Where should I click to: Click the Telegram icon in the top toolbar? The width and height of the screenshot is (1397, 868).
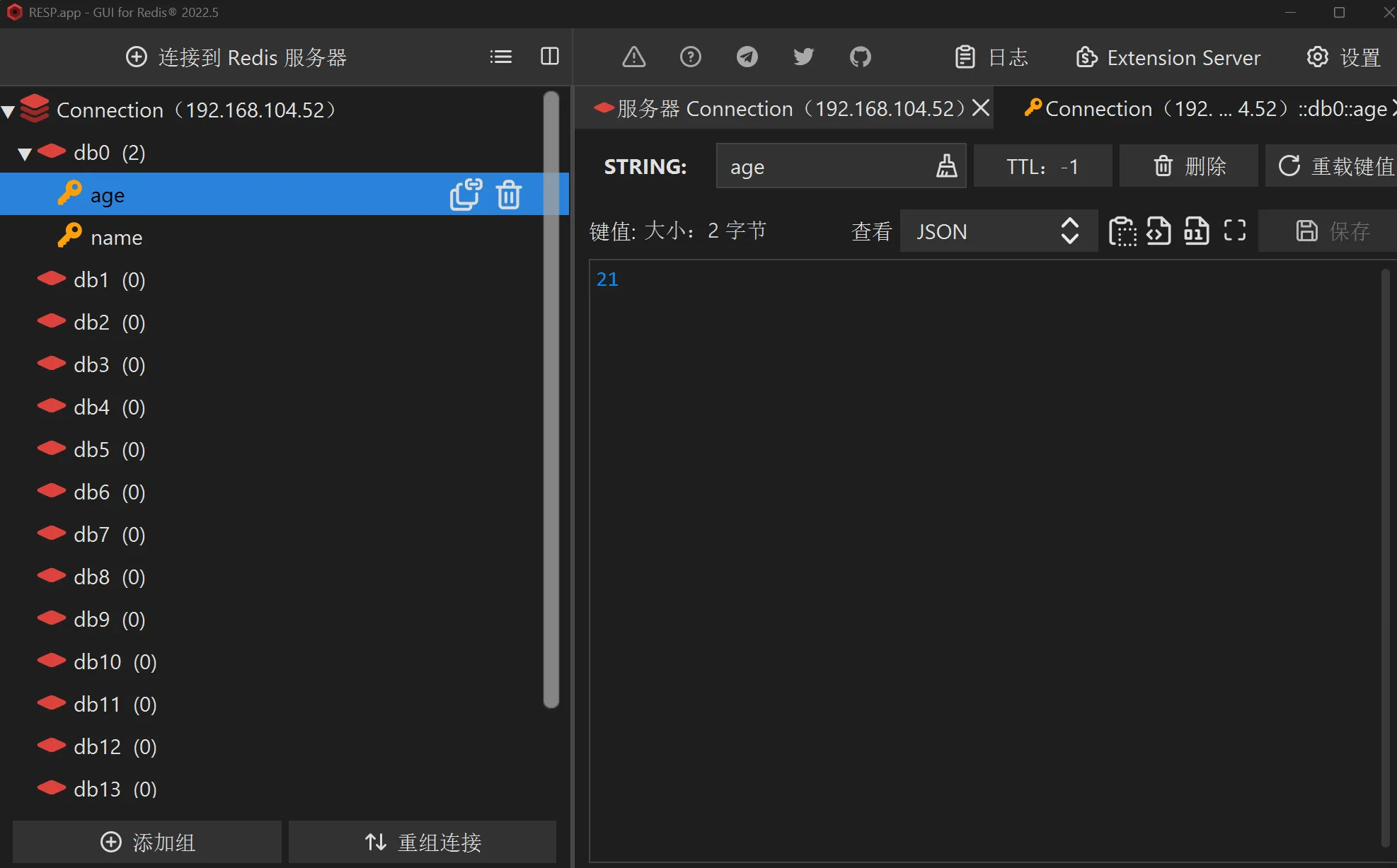(x=747, y=57)
